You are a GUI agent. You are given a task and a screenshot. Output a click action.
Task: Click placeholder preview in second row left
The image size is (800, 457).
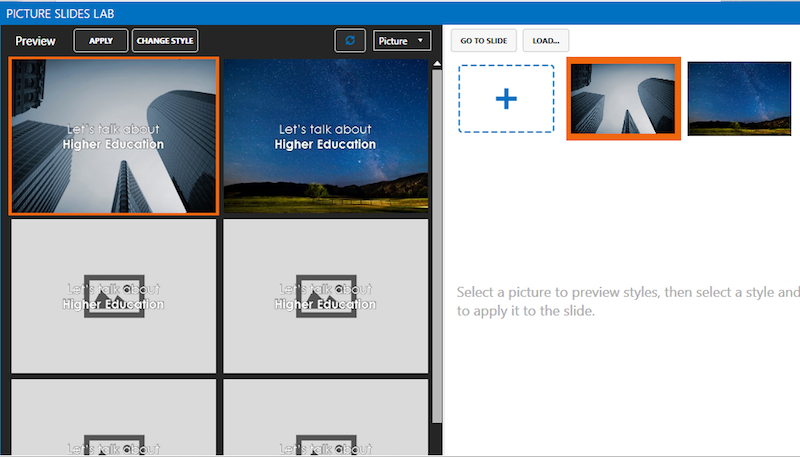pos(113,296)
